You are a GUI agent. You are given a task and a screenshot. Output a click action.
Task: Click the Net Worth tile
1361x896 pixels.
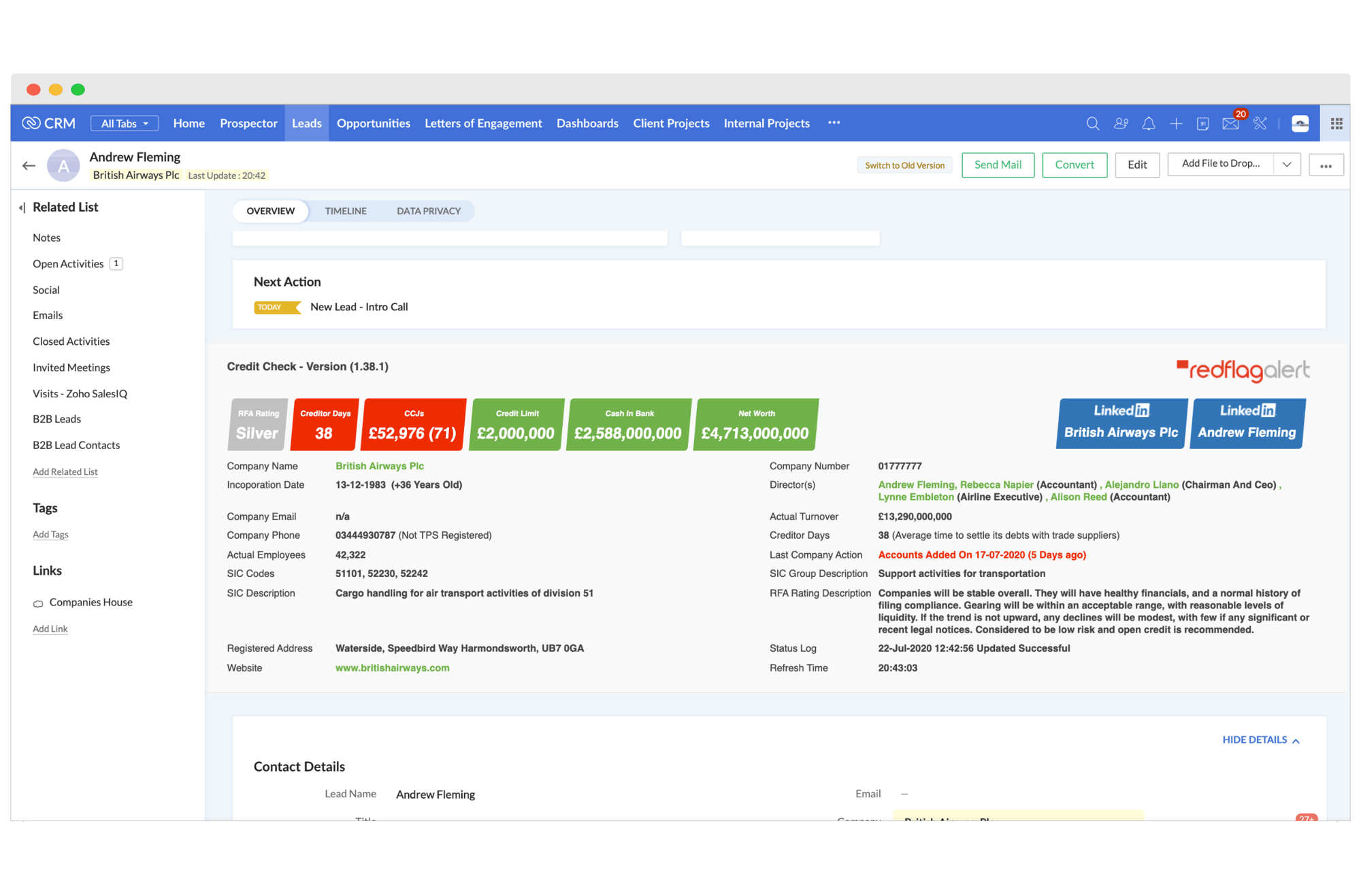[756, 425]
